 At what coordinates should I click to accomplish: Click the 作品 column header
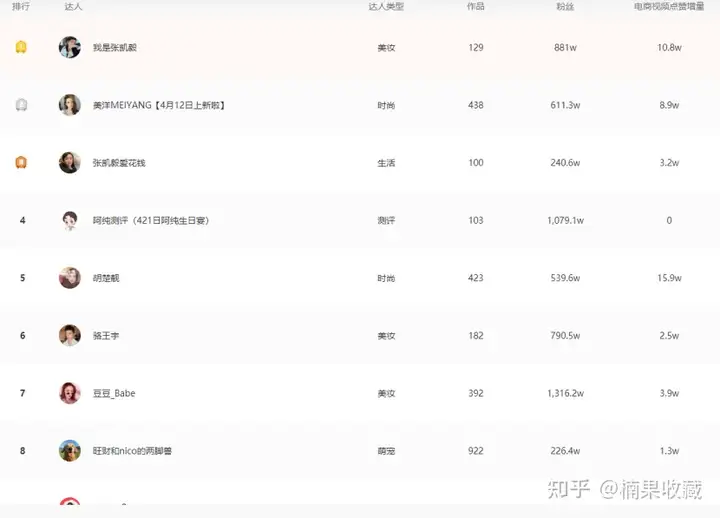(x=476, y=6)
